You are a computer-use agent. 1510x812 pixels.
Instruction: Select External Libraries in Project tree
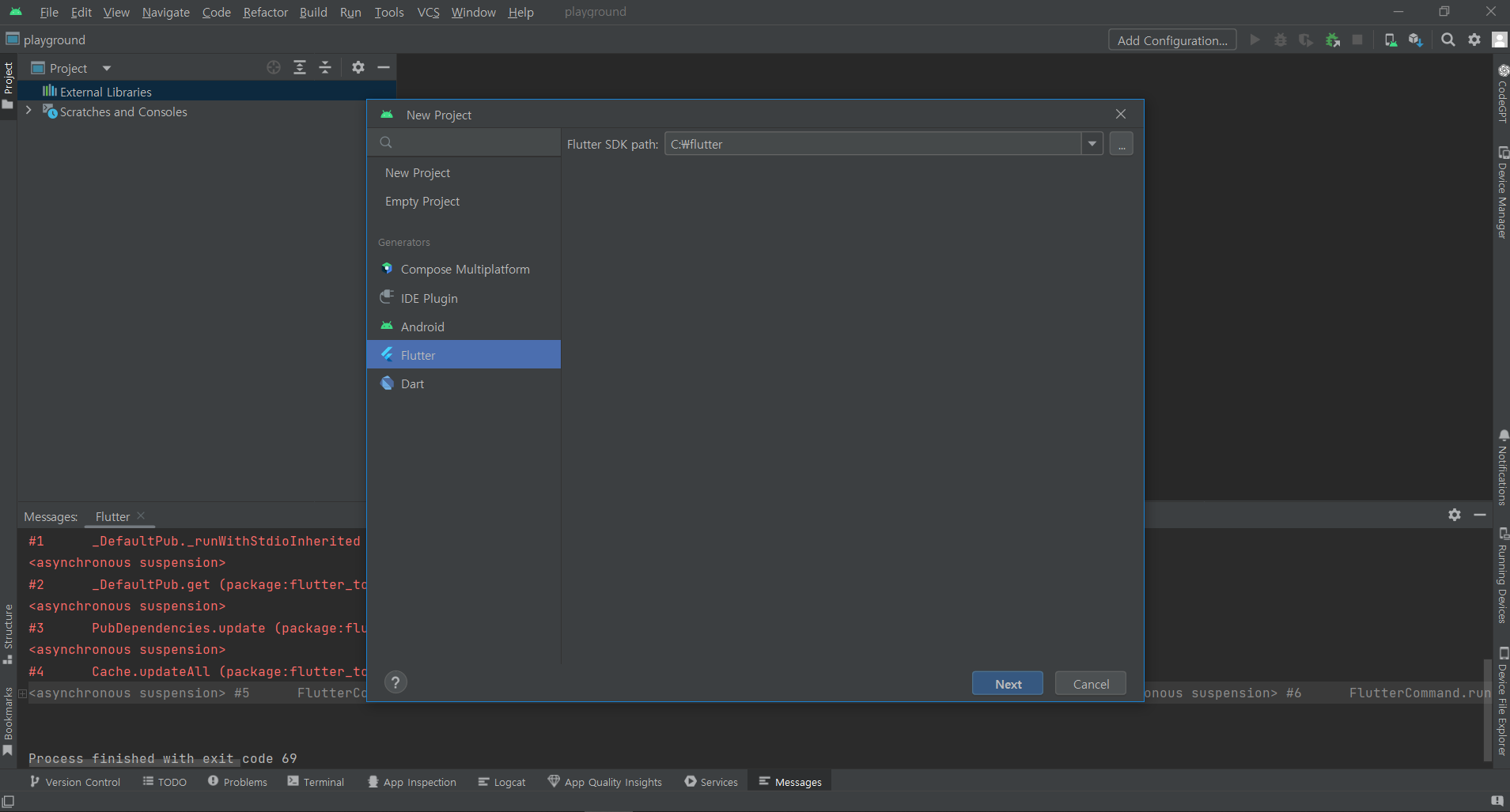(206, 92)
